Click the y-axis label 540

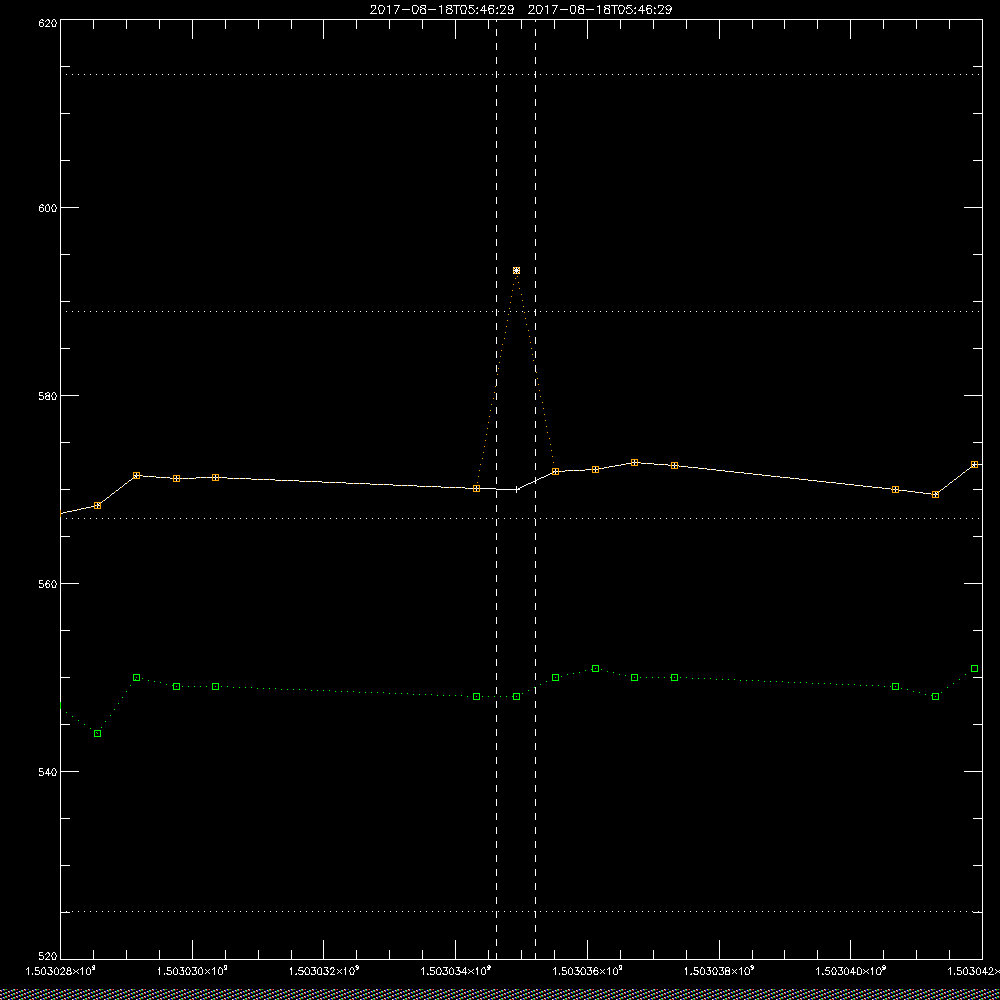point(48,772)
